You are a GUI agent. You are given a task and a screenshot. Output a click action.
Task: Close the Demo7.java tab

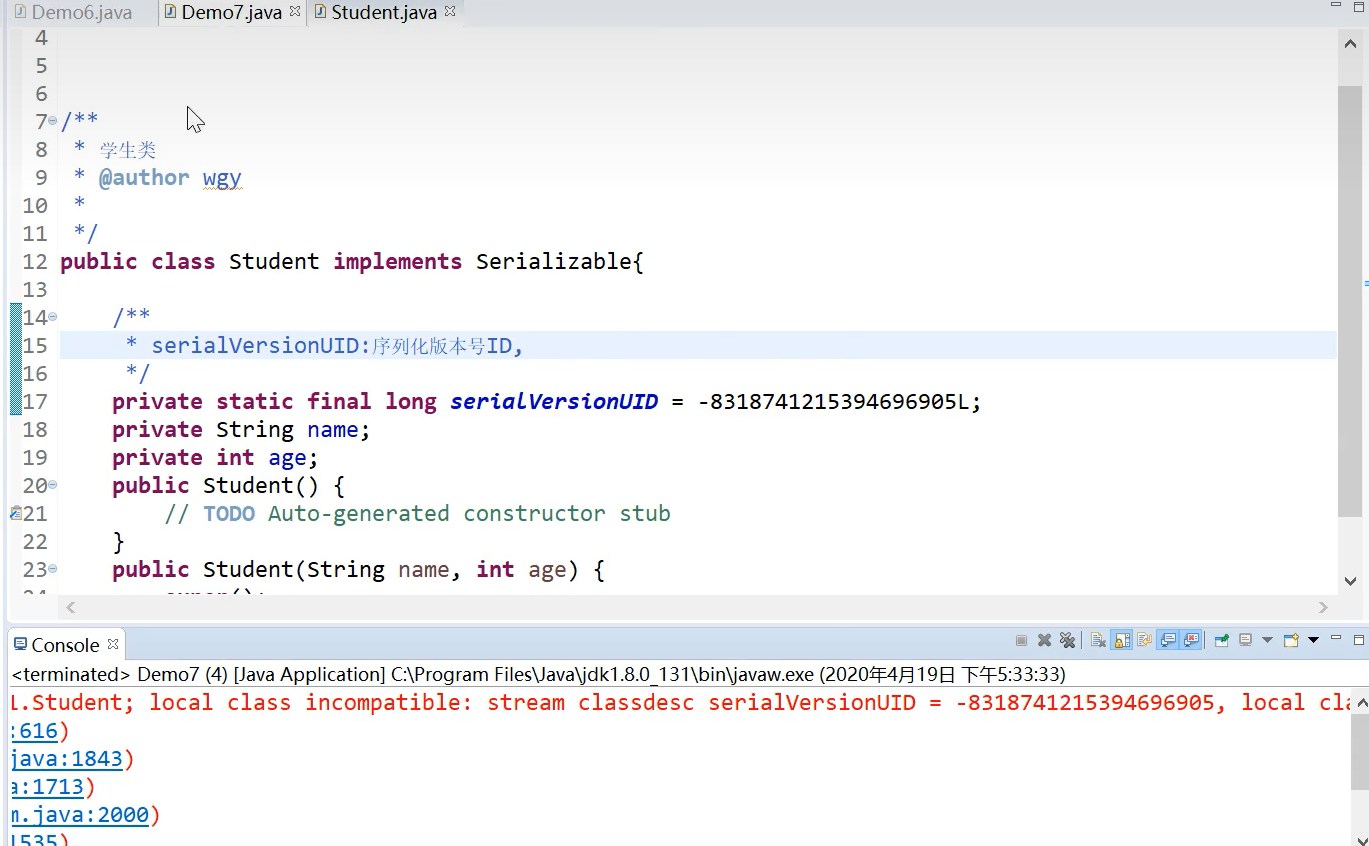(x=295, y=12)
